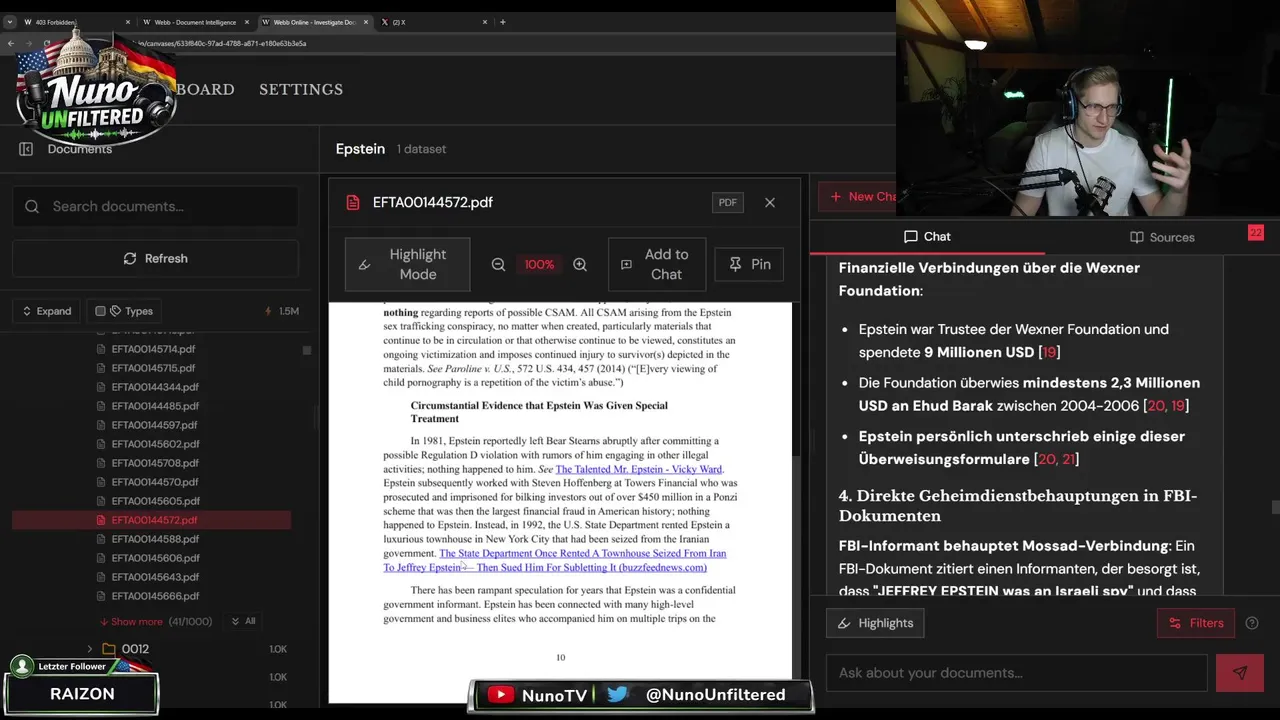
Task: Click the Types tag icon
Action: point(116,311)
